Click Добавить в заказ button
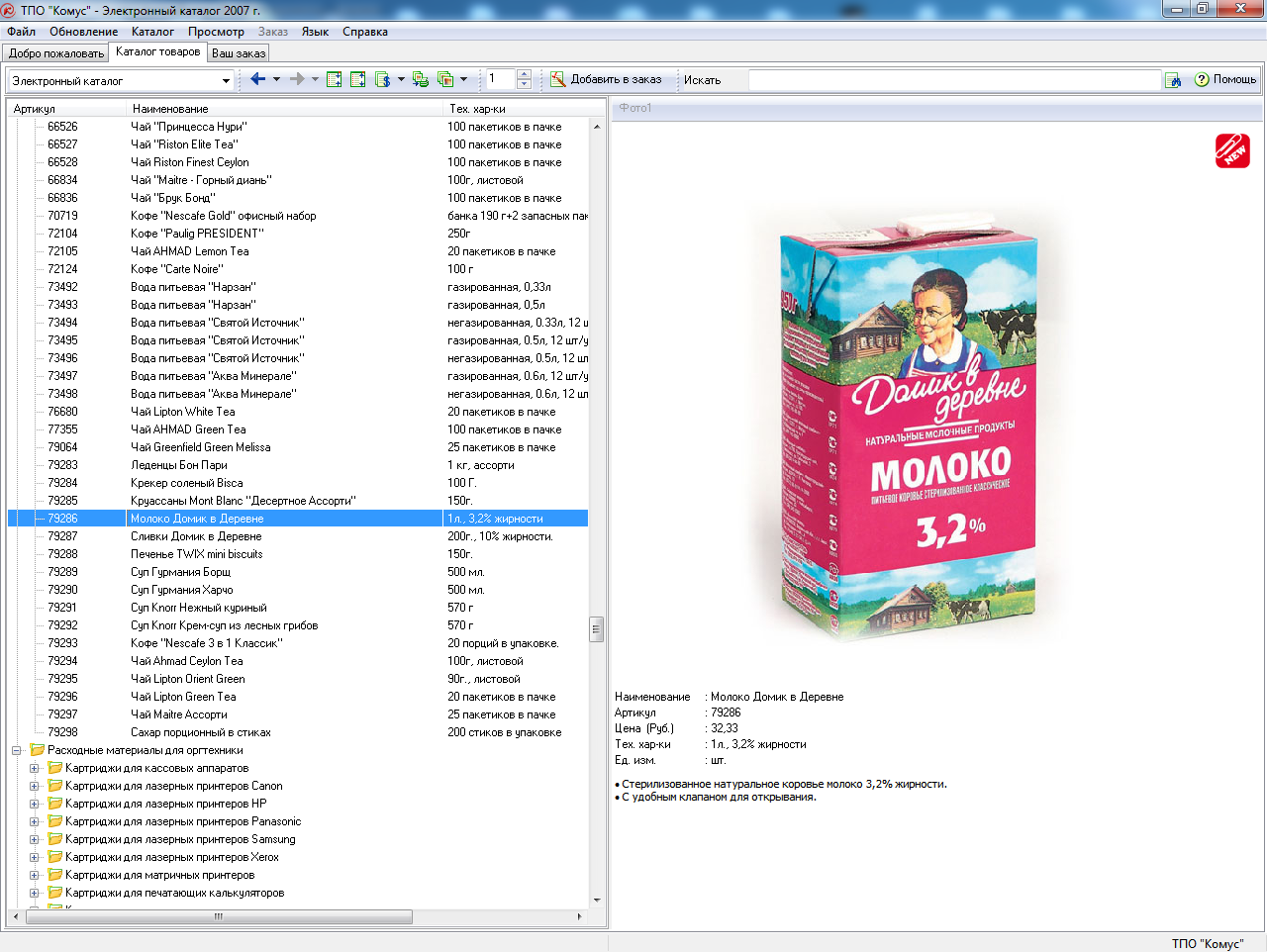The width and height of the screenshot is (1267, 952). coord(606,79)
